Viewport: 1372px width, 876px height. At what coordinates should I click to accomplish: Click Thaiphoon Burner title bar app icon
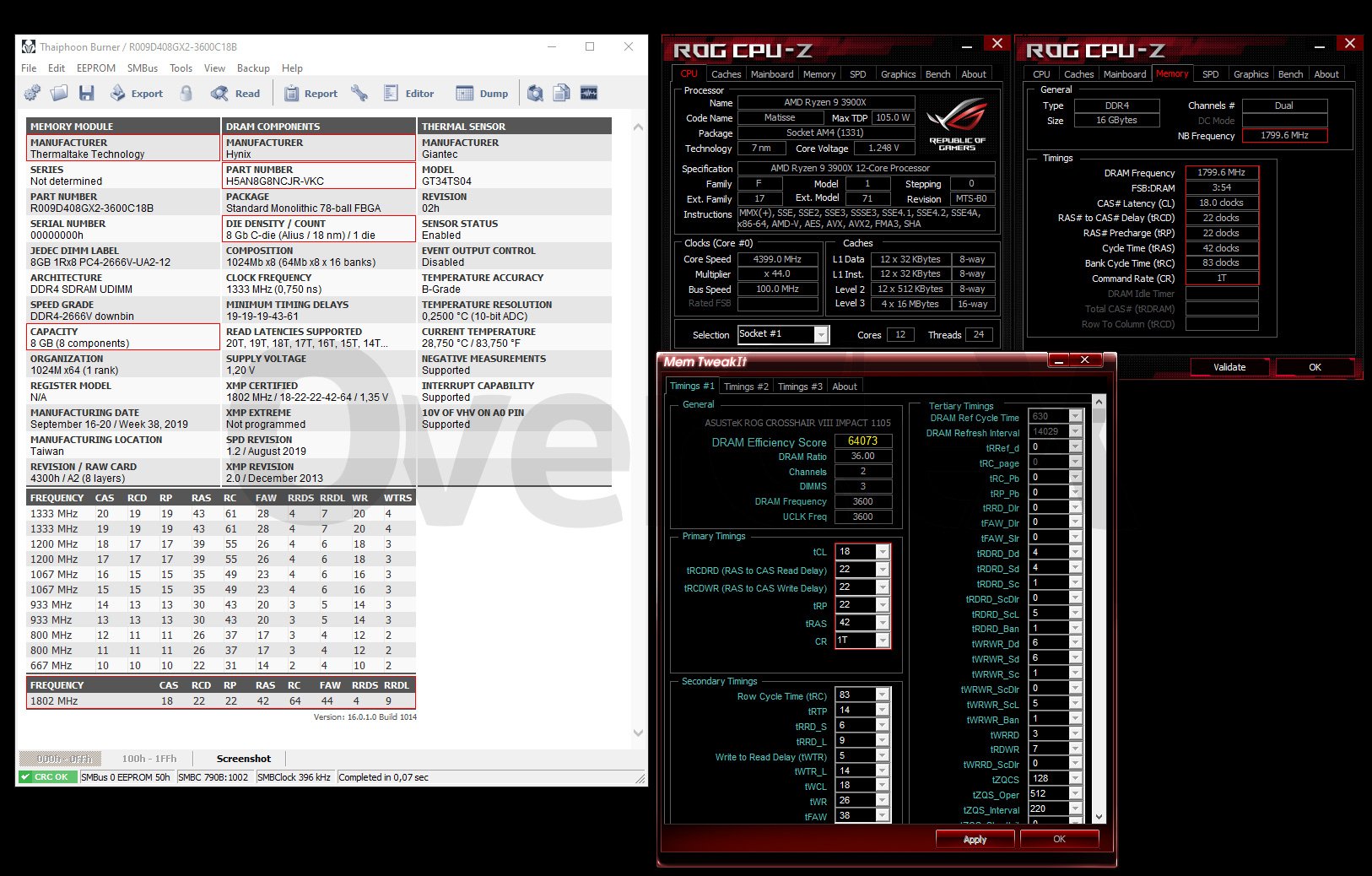point(29,46)
